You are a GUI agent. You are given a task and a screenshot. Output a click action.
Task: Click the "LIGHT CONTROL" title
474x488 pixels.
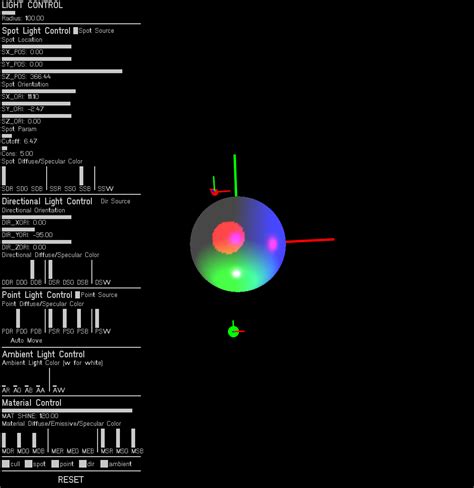pyautogui.click(x=32, y=5)
